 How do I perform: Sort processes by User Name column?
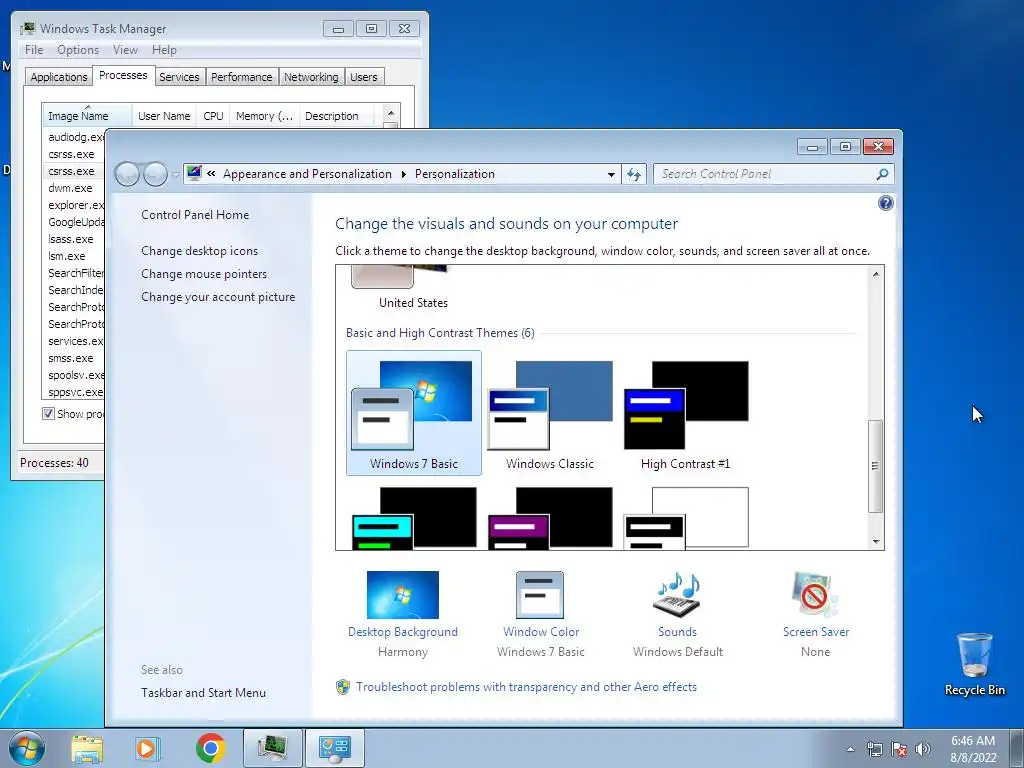164,116
